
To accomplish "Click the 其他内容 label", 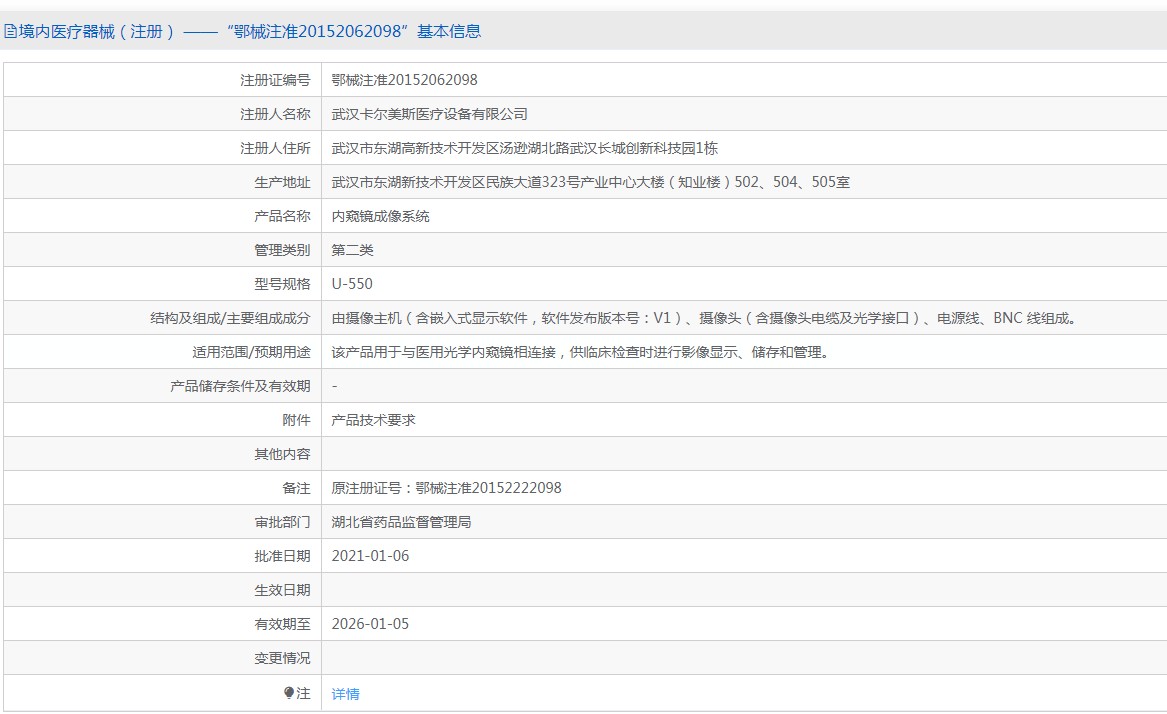I will [282, 454].
